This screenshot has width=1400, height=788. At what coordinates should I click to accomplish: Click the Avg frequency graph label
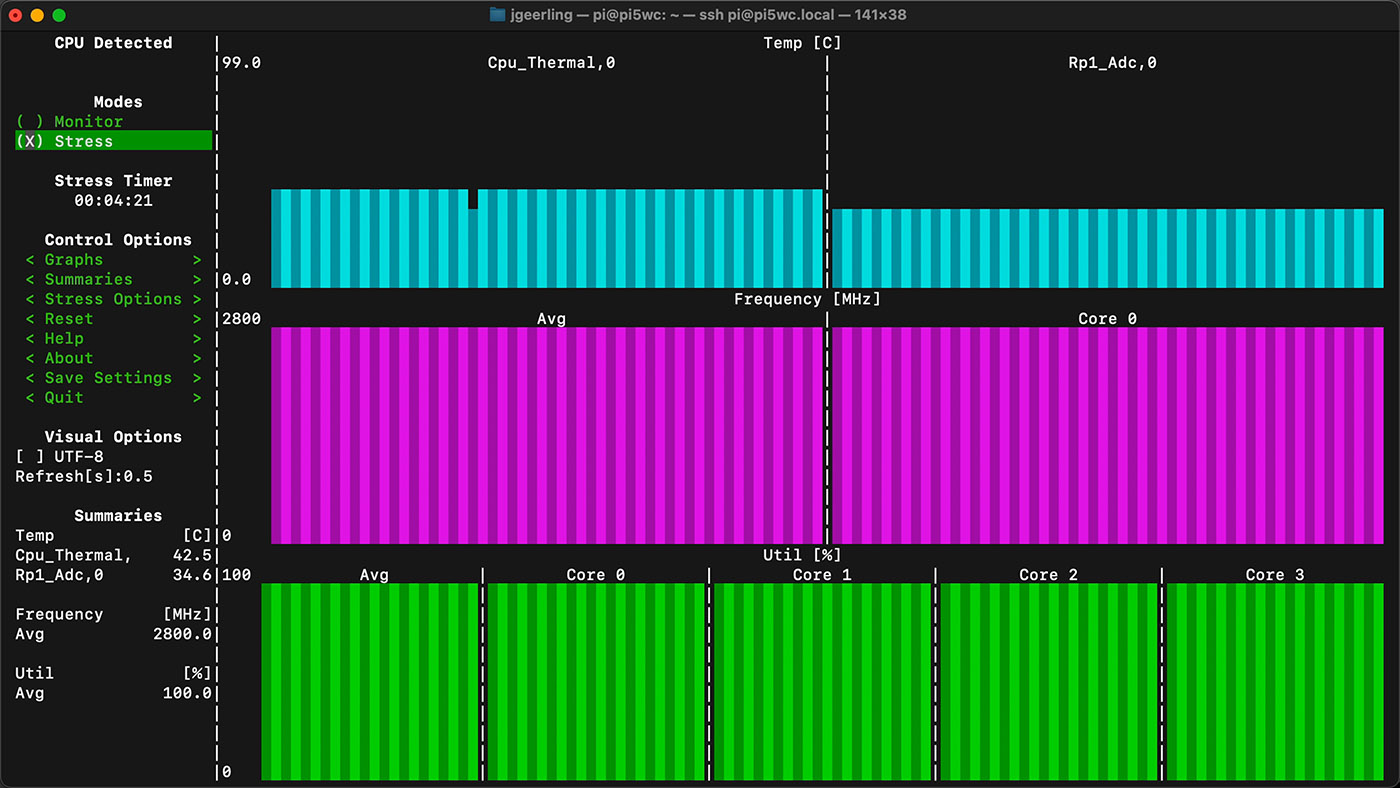click(x=551, y=319)
